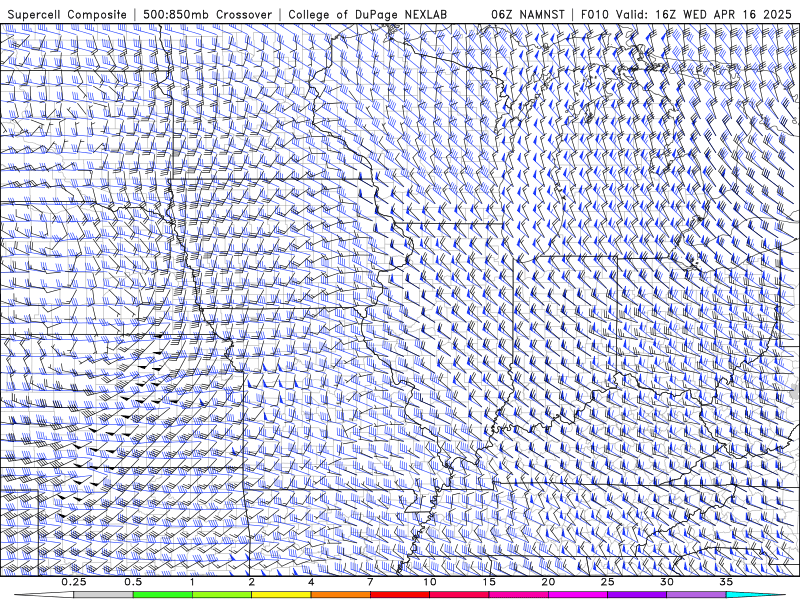Click the '500:850mb Crossover' header label
Image resolution: width=800 pixels, height=600 pixels.
pos(208,14)
